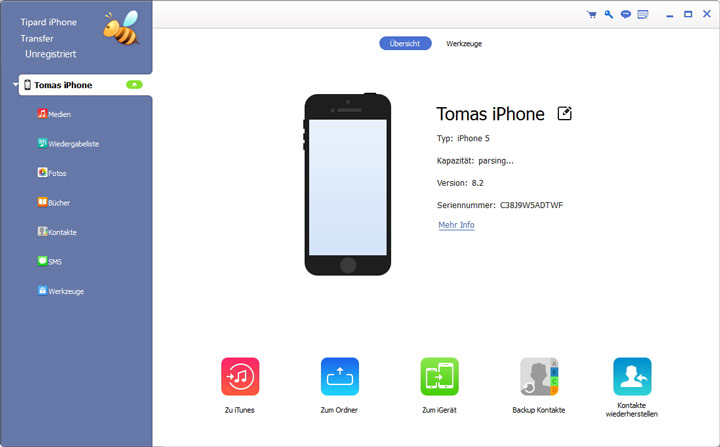This screenshot has width=720, height=447.
Task: Open the feedback speech bubble icon
Action: pyautogui.click(x=625, y=15)
